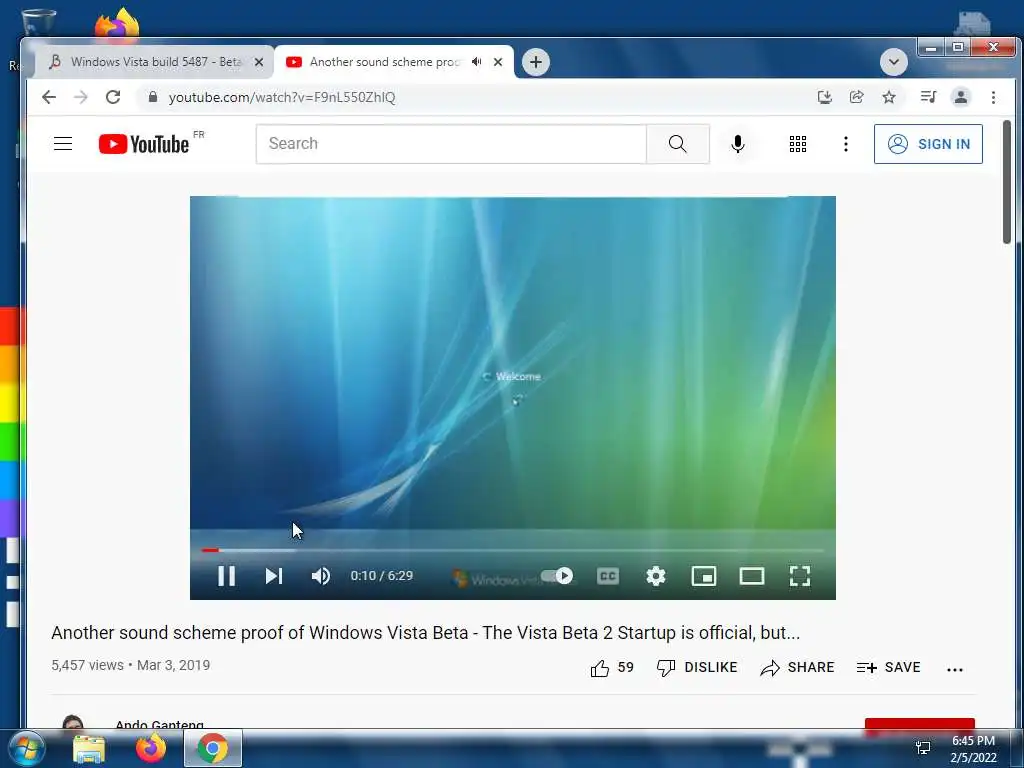This screenshot has width=1024, height=768.
Task: Open the Chrome profile avatar
Action: [961, 97]
